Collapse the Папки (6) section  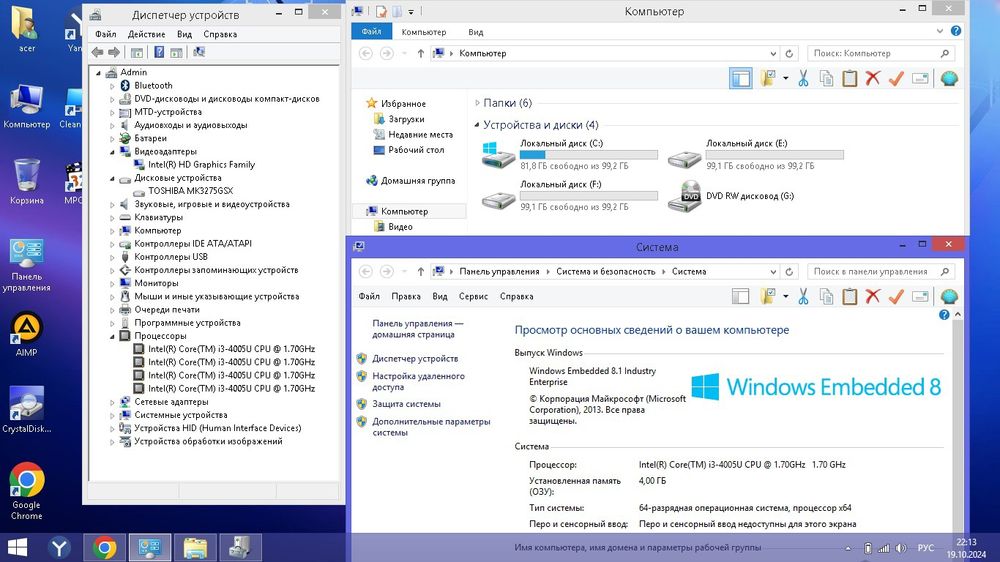tap(475, 103)
